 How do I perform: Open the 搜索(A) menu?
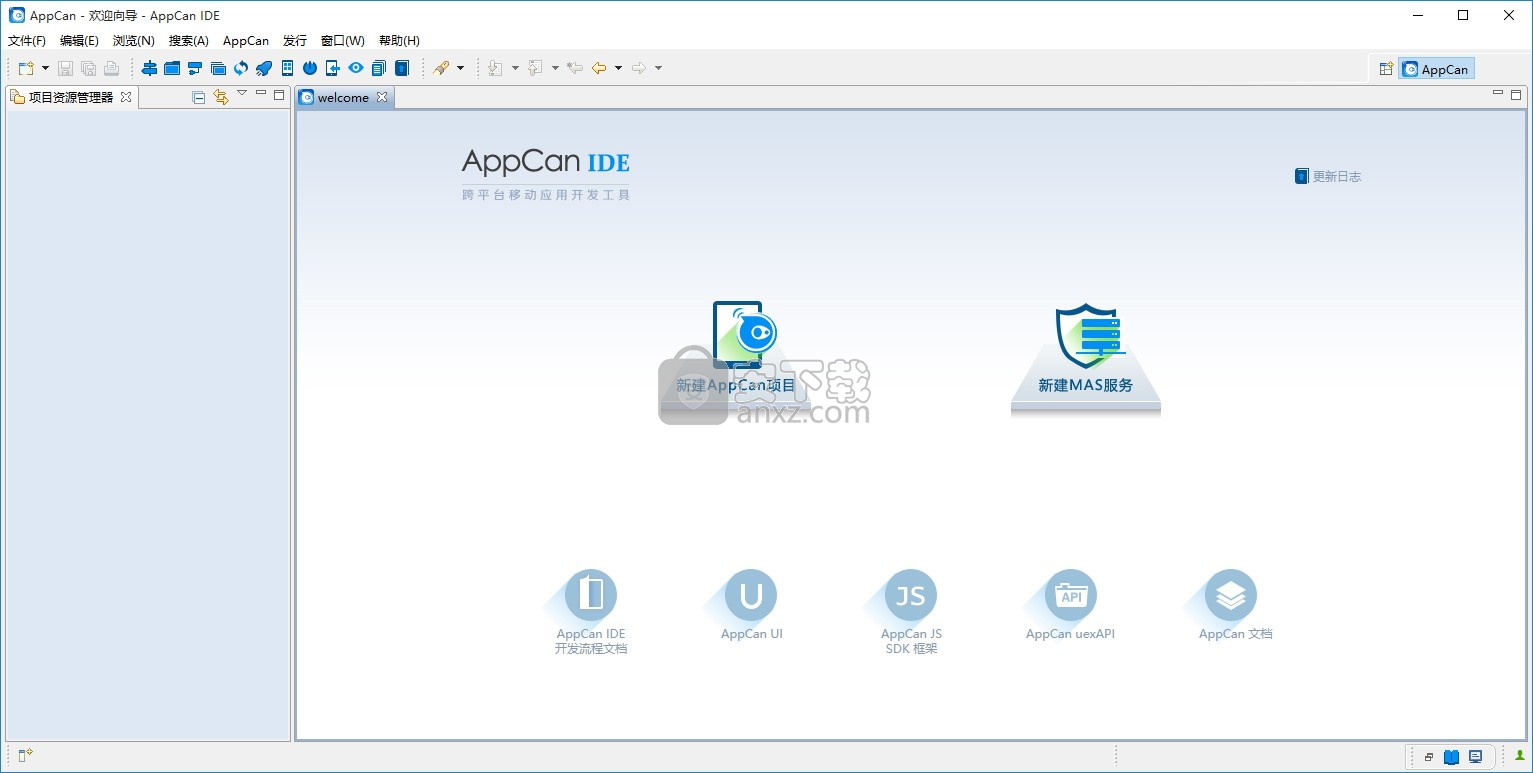click(x=189, y=41)
